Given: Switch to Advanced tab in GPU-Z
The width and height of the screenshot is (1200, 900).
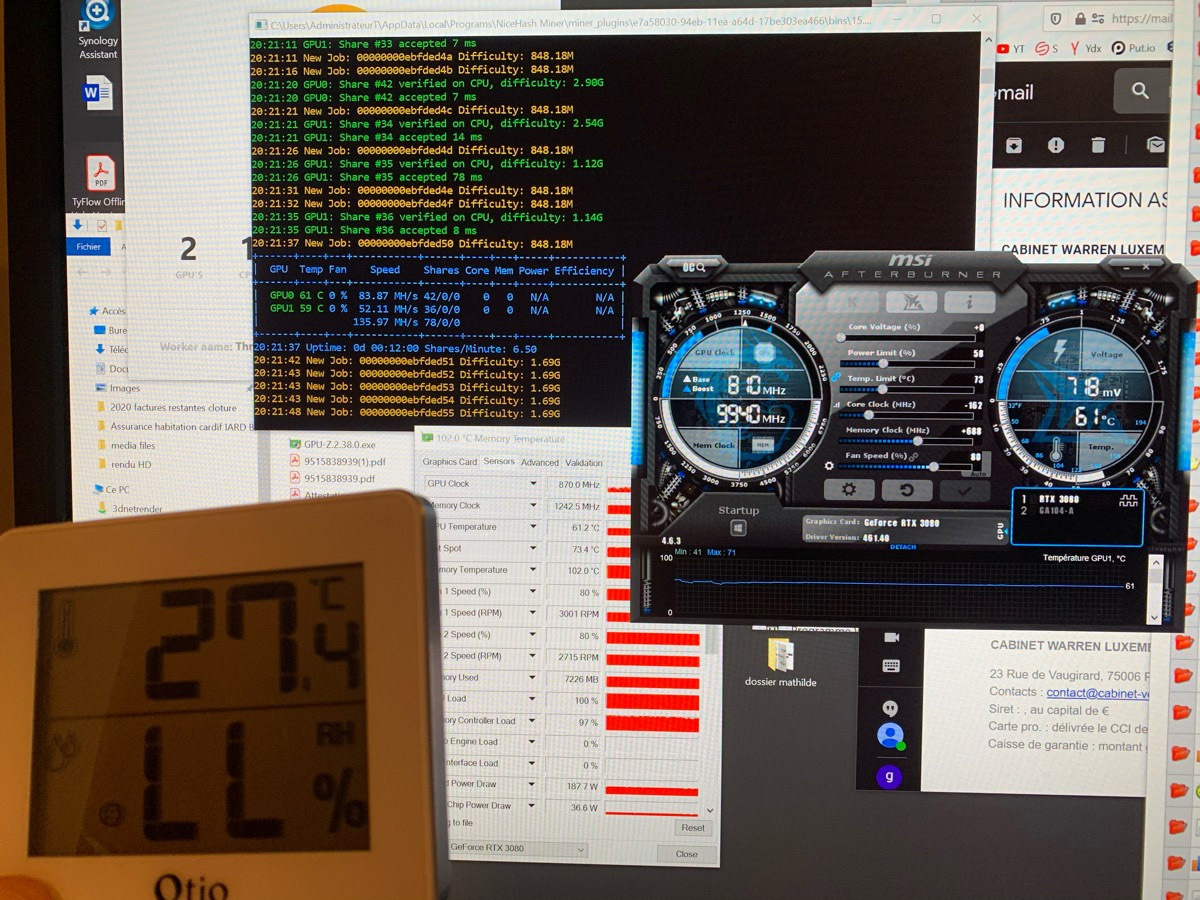Looking at the screenshot, I should (x=540, y=463).
